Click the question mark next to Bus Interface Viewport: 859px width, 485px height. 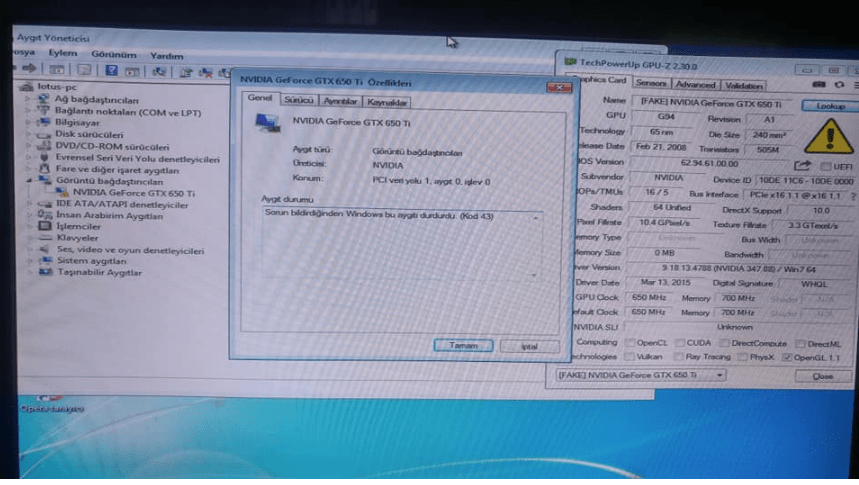coord(853,196)
